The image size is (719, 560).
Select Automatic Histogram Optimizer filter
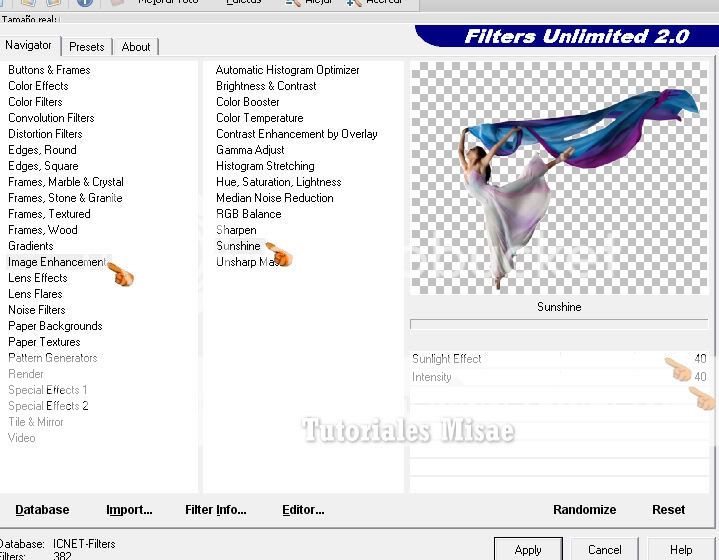287,70
